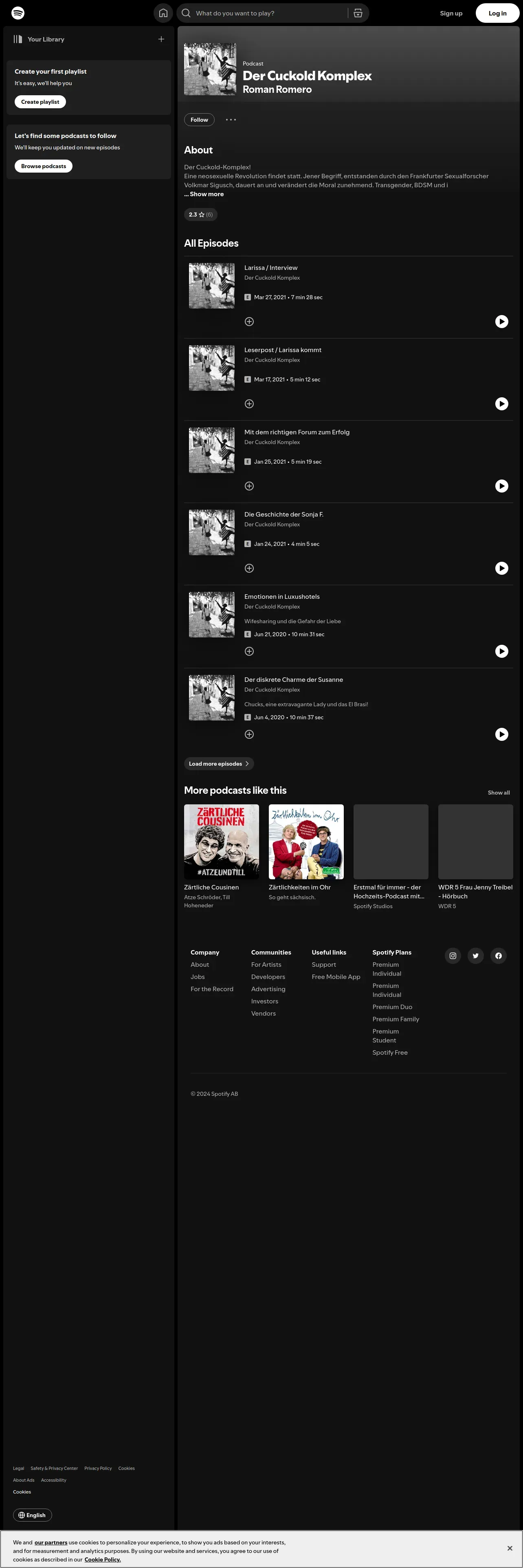Image resolution: width=523 pixels, height=1568 pixels.
Task: Play Emotionen in Luxushotels episode
Action: [x=502, y=651]
